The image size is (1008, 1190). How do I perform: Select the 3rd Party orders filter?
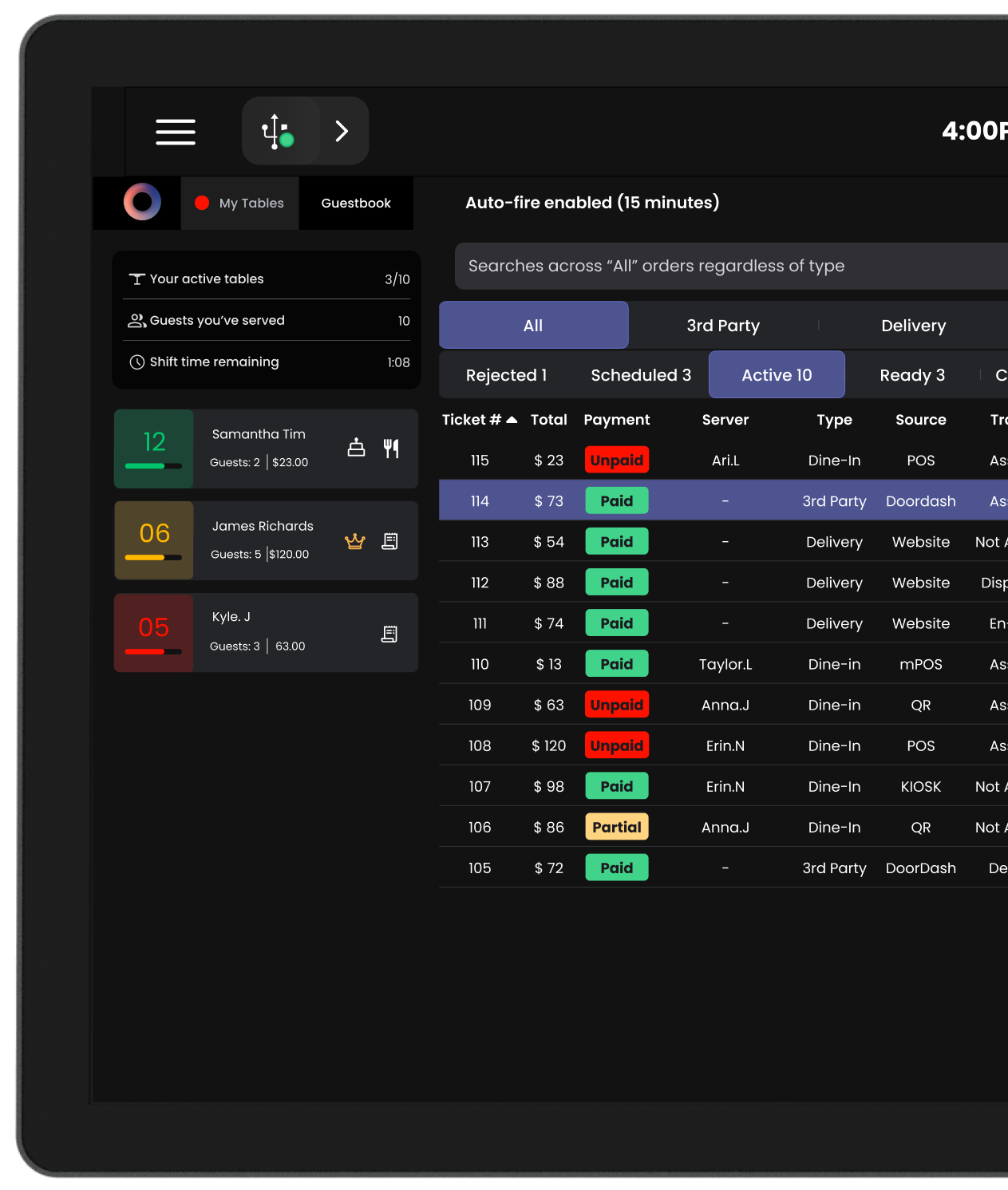[x=723, y=326]
